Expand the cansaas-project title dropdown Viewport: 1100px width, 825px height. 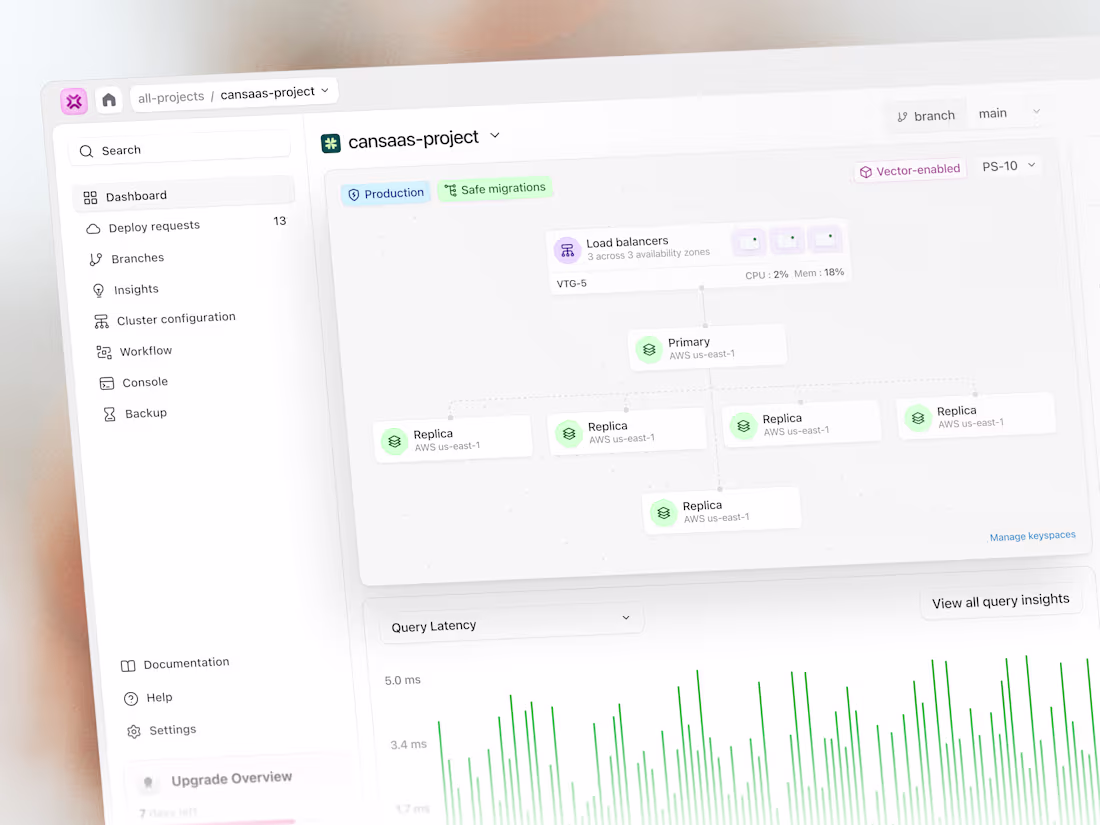pyautogui.click(x=495, y=135)
